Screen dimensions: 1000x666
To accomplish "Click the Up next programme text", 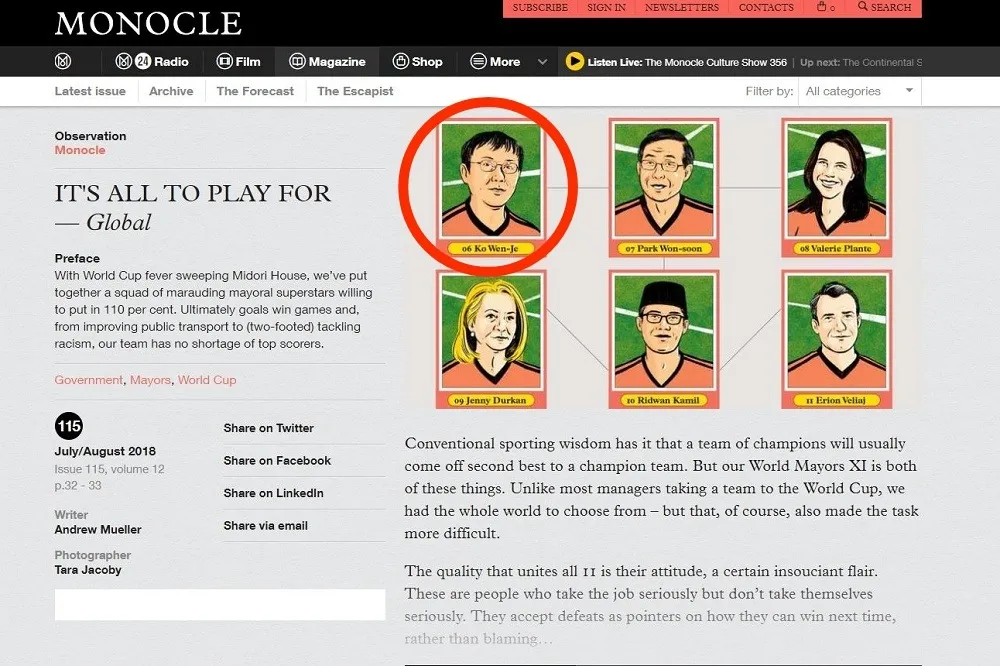I will pyautogui.click(x=861, y=62).
